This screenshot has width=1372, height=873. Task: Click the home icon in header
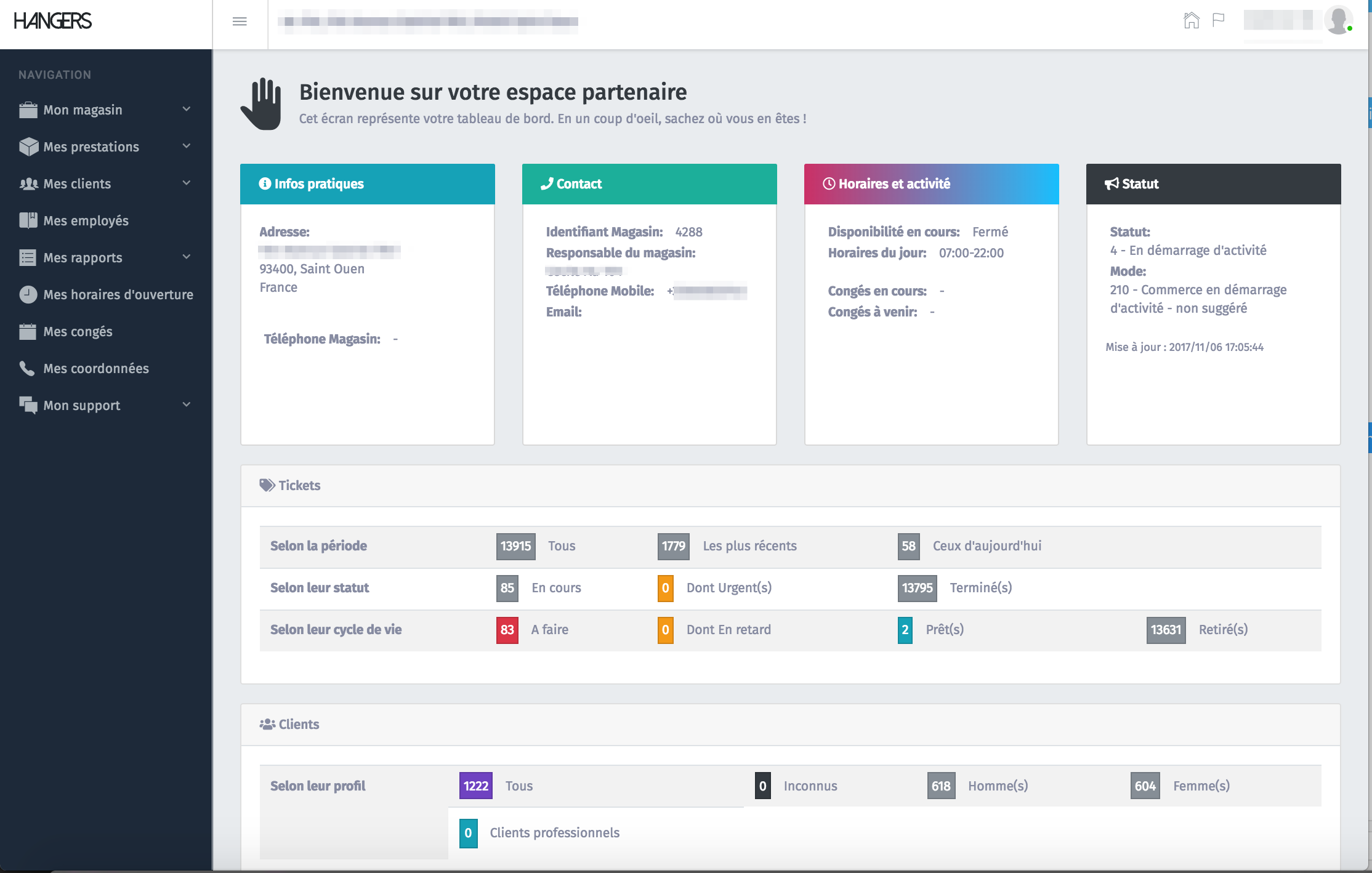(x=1191, y=21)
